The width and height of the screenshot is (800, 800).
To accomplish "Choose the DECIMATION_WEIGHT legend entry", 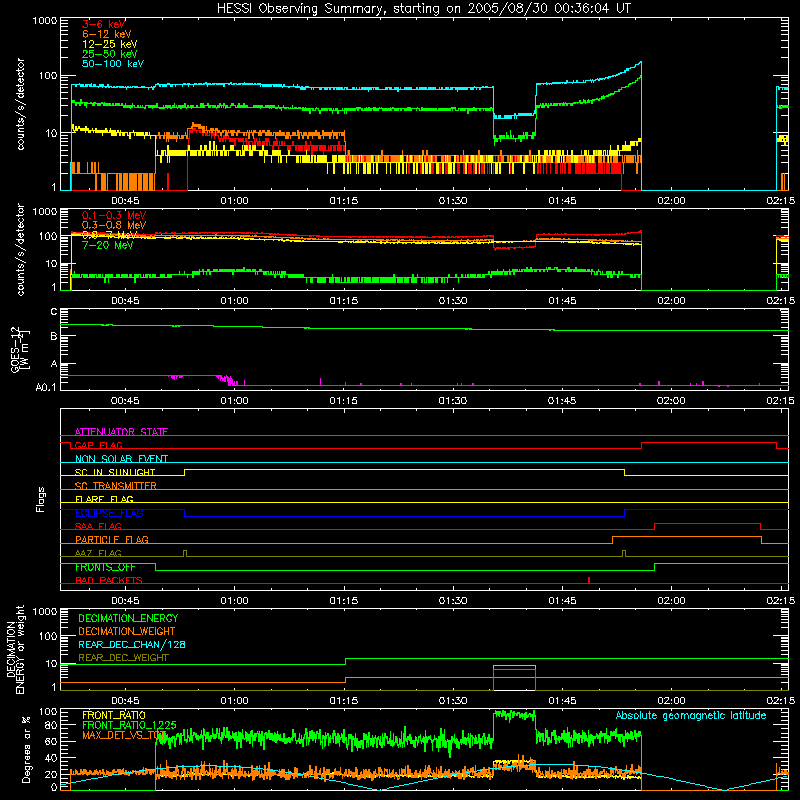I will point(127,631).
